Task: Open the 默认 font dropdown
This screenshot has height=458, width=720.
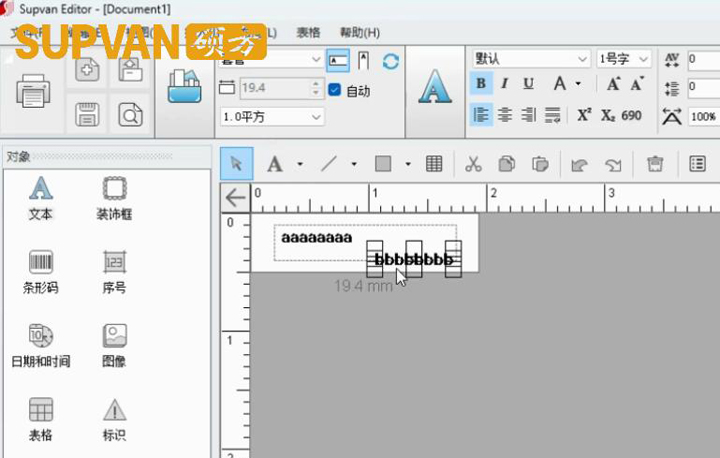Action: pos(531,59)
